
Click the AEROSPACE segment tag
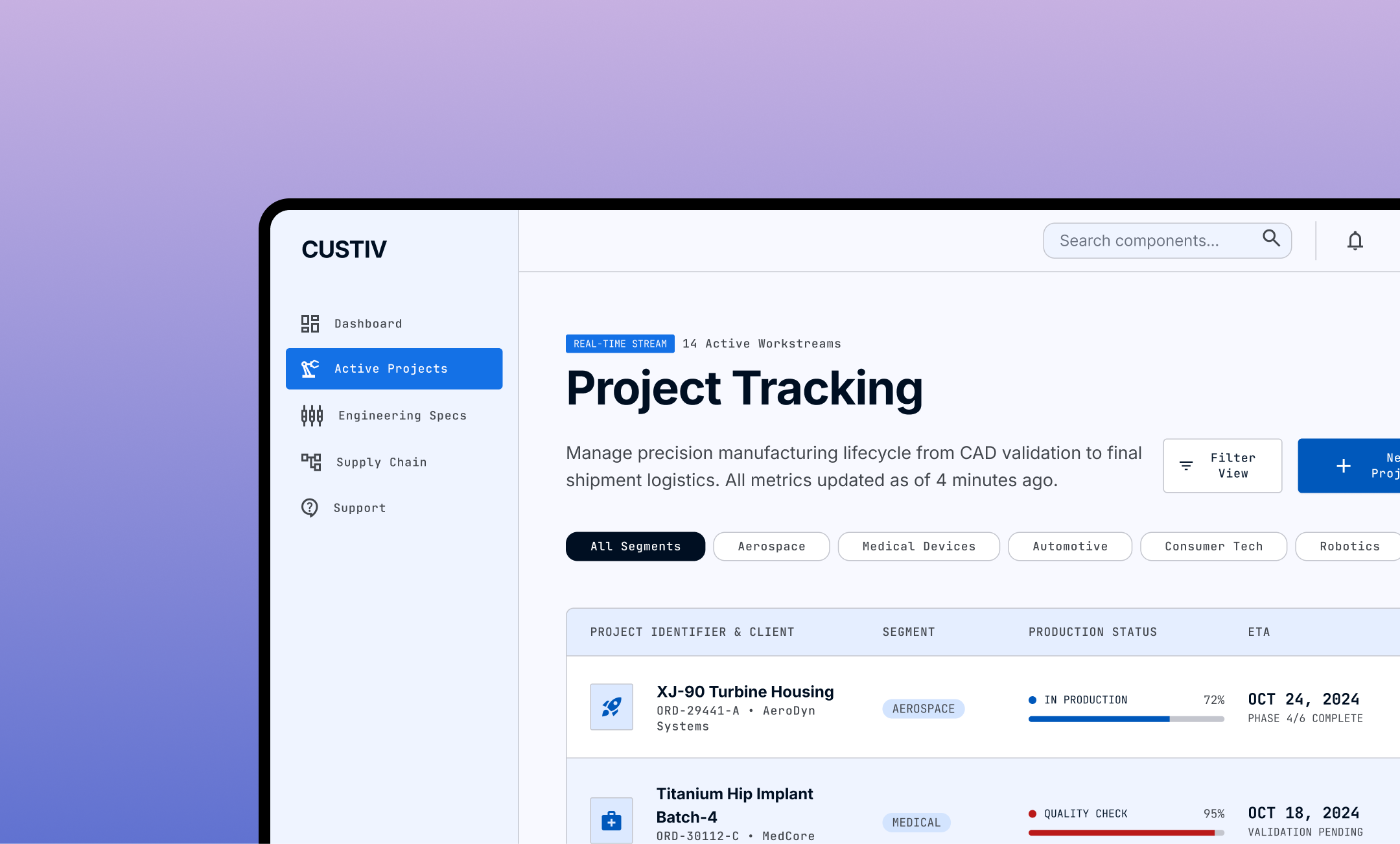[x=924, y=709]
